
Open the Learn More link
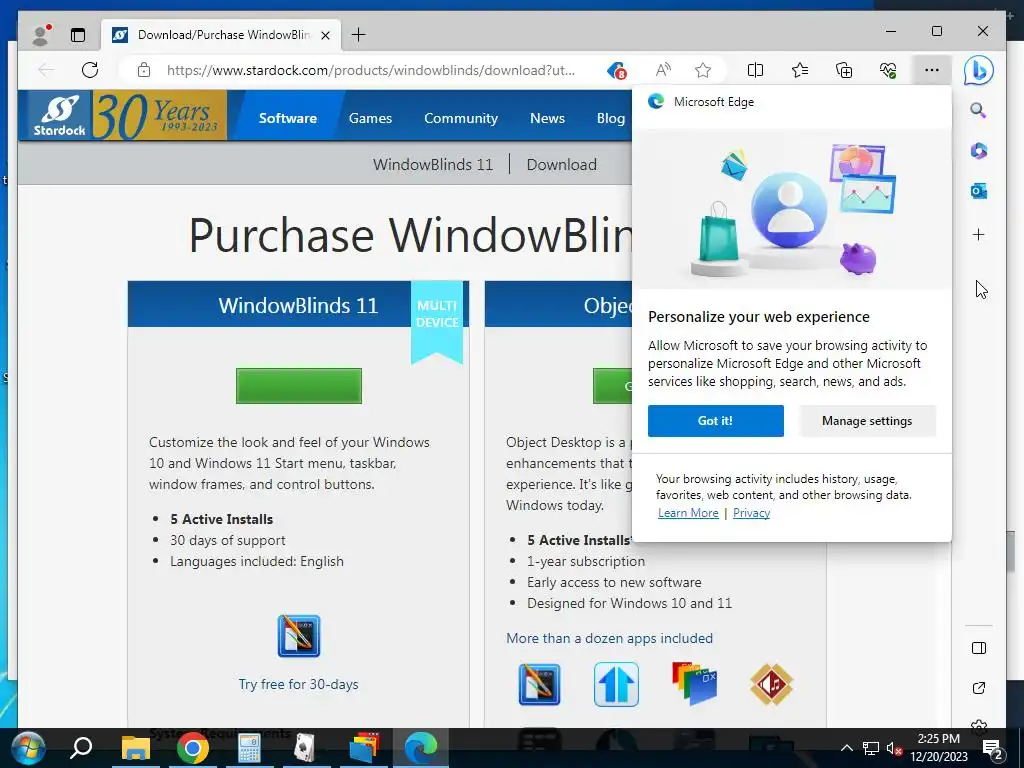pos(688,513)
